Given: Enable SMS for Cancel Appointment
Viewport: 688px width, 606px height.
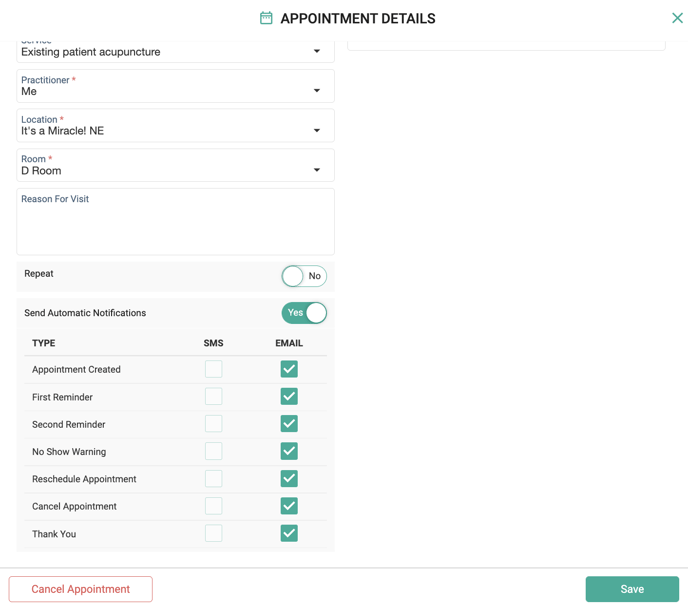Looking at the screenshot, I should (x=213, y=506).
